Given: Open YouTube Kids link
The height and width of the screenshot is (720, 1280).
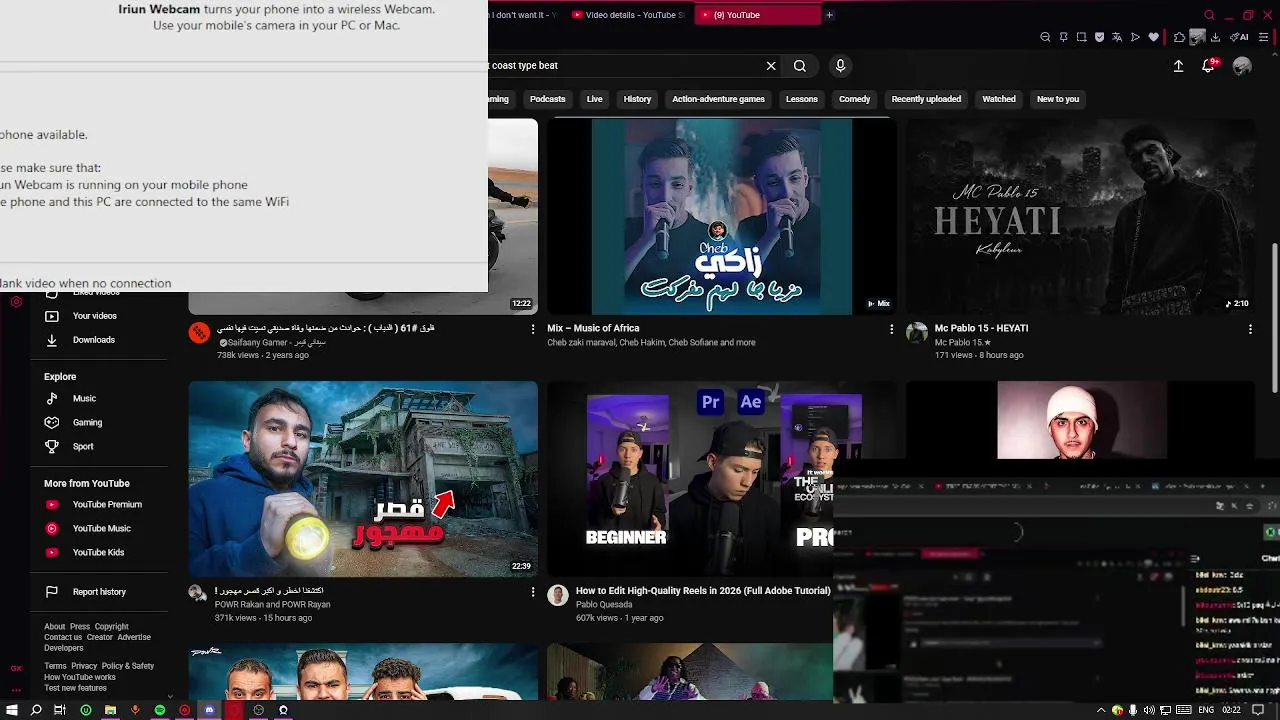Looking at the screenshot, I should point(100,552).
